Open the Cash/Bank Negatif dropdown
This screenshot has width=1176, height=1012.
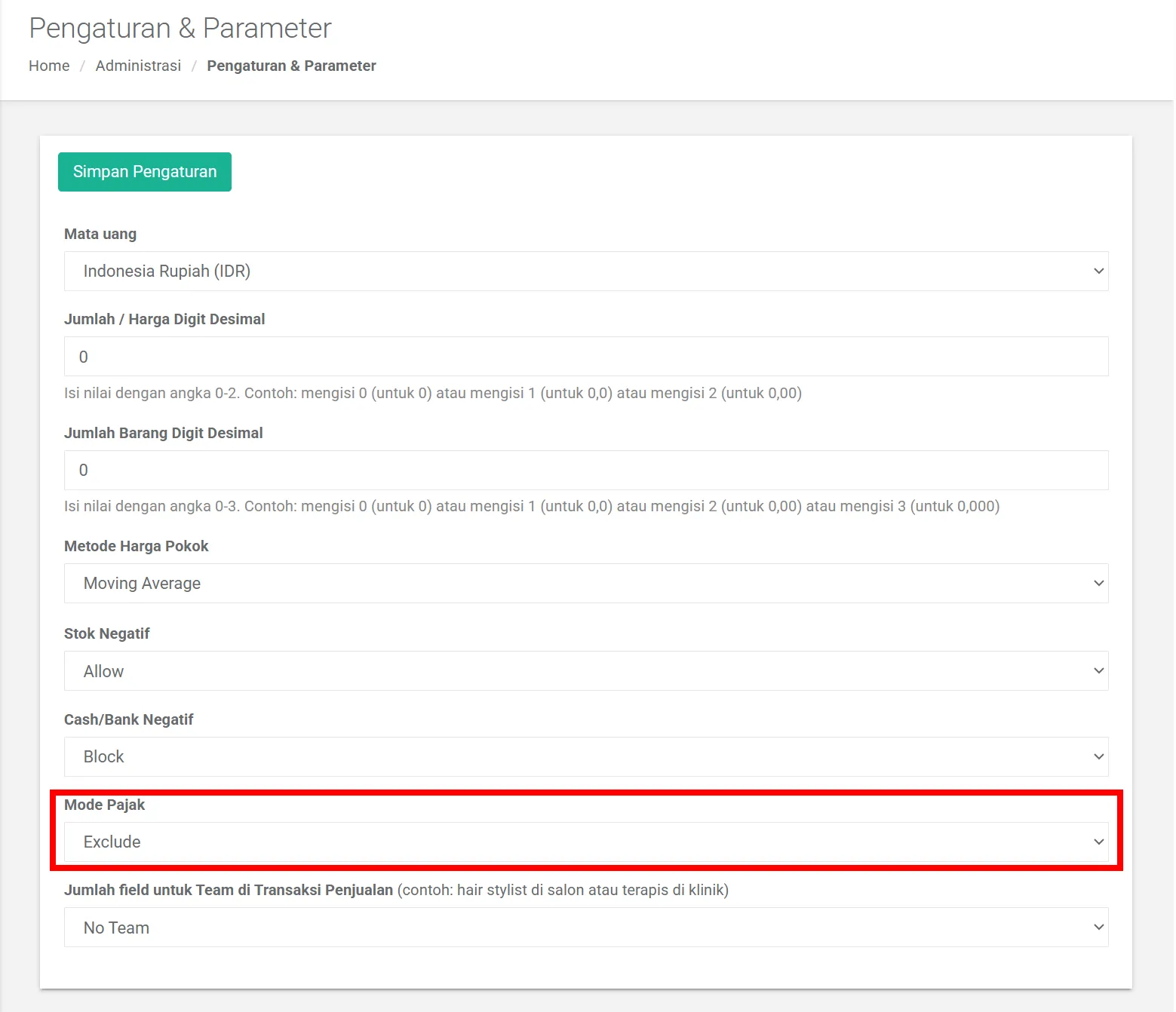coord(586,757)
